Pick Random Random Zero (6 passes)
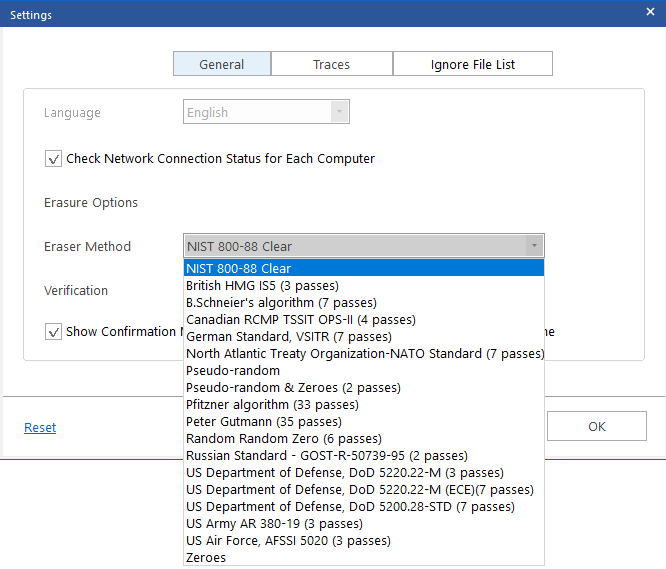This screenshot has height=569, width=666. click(364, 438)
